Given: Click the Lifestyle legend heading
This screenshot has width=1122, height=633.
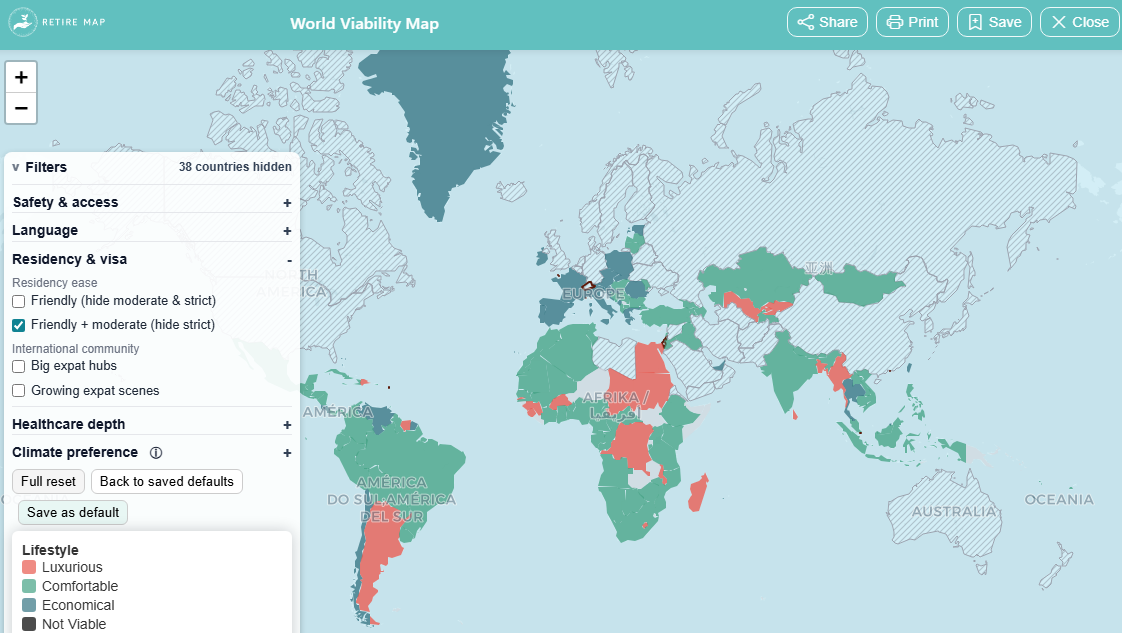Looking at the screenshot, I should pyautogui.click(x=50, y=550).
